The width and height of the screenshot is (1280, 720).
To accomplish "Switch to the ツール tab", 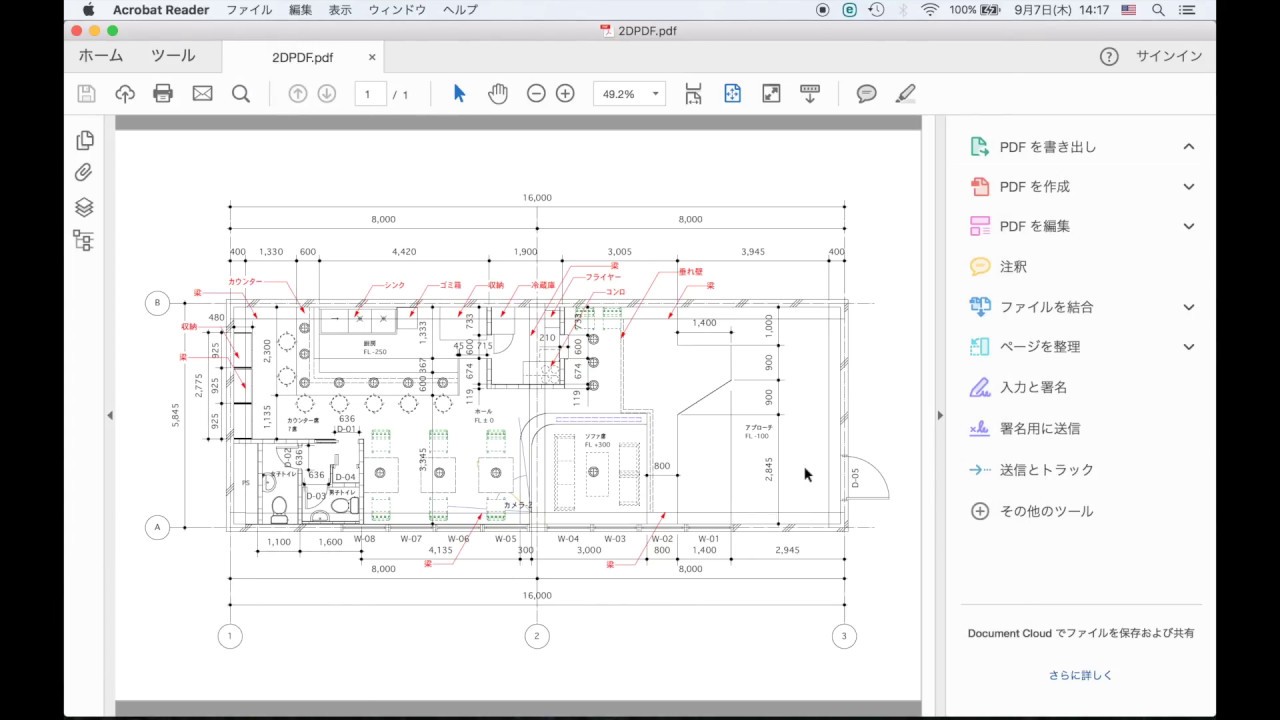I will pyautogui.click(x=173, y=56).
